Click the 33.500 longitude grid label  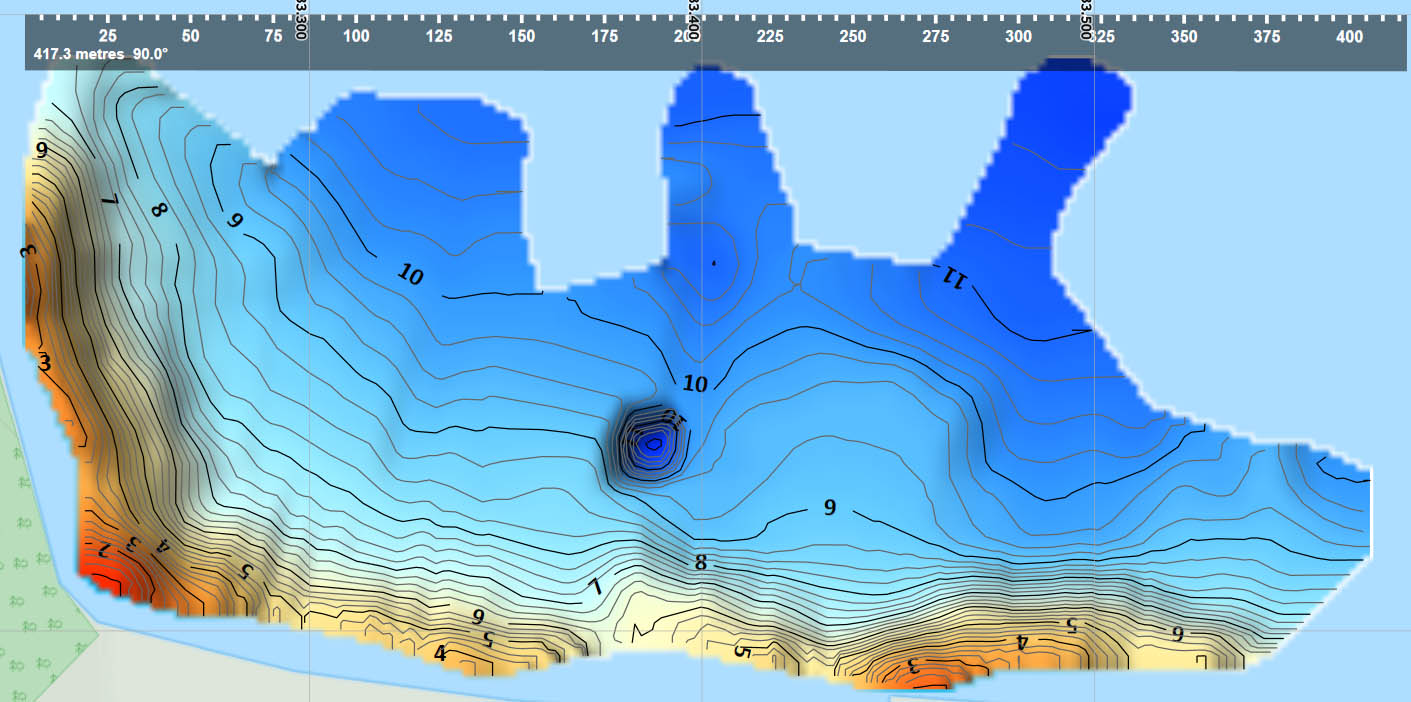tap(1087, 18)
